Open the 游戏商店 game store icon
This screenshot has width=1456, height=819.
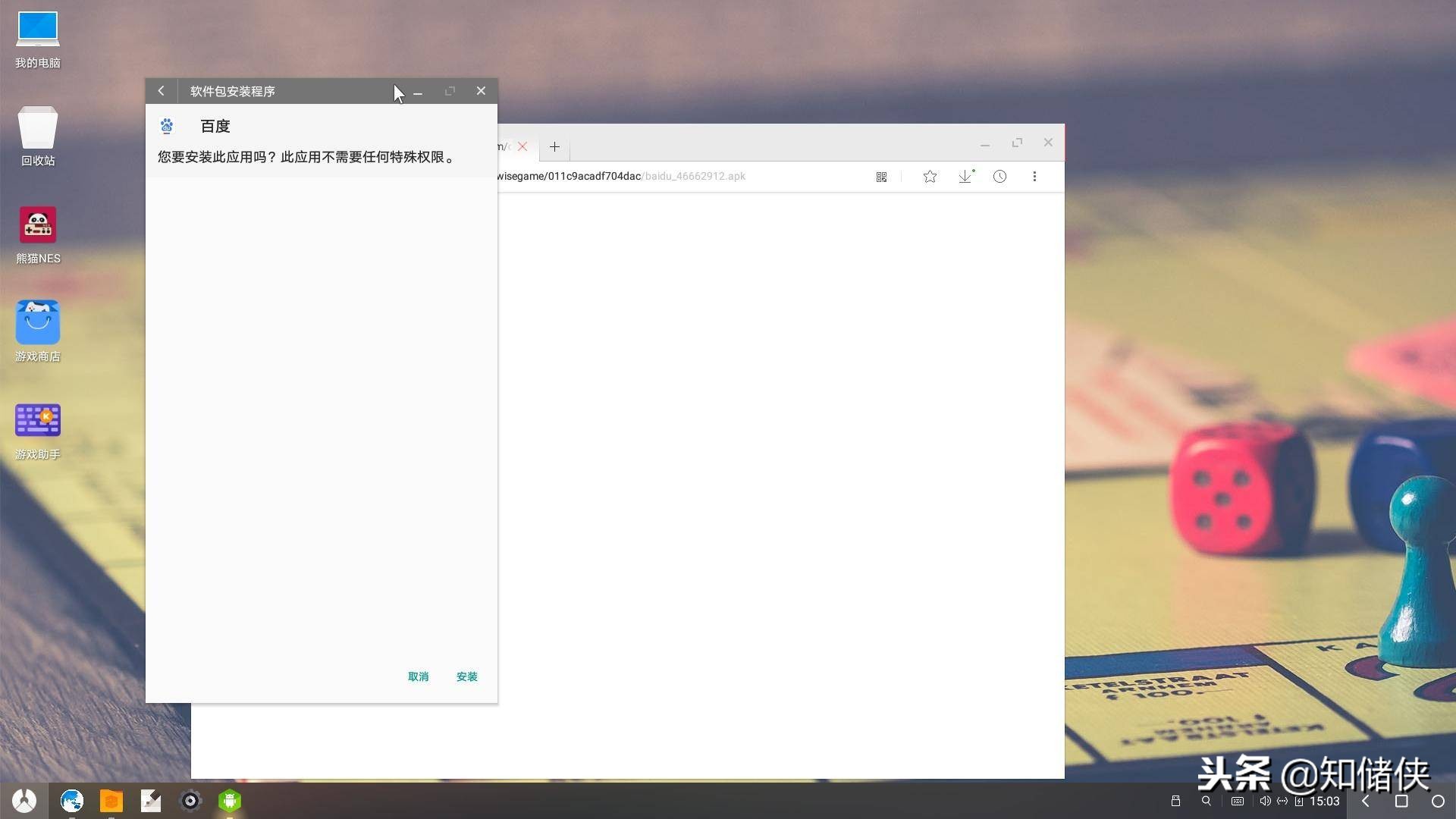38,324
